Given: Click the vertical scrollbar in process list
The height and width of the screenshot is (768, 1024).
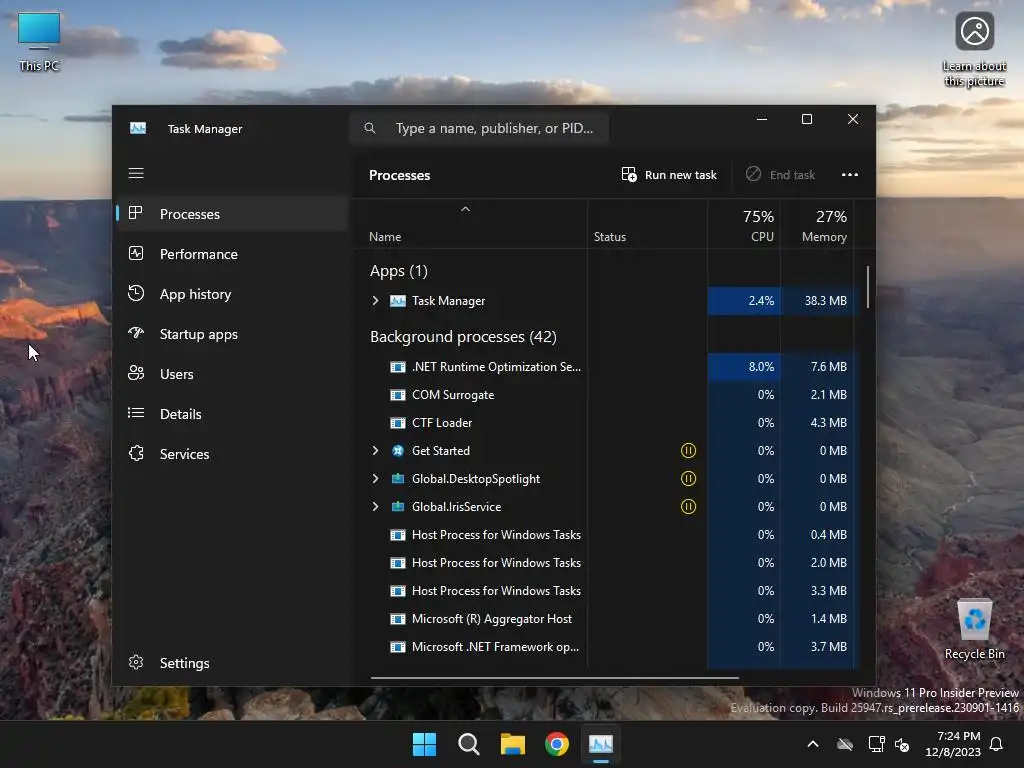Looking at the screenshot, I should (867, 287).
